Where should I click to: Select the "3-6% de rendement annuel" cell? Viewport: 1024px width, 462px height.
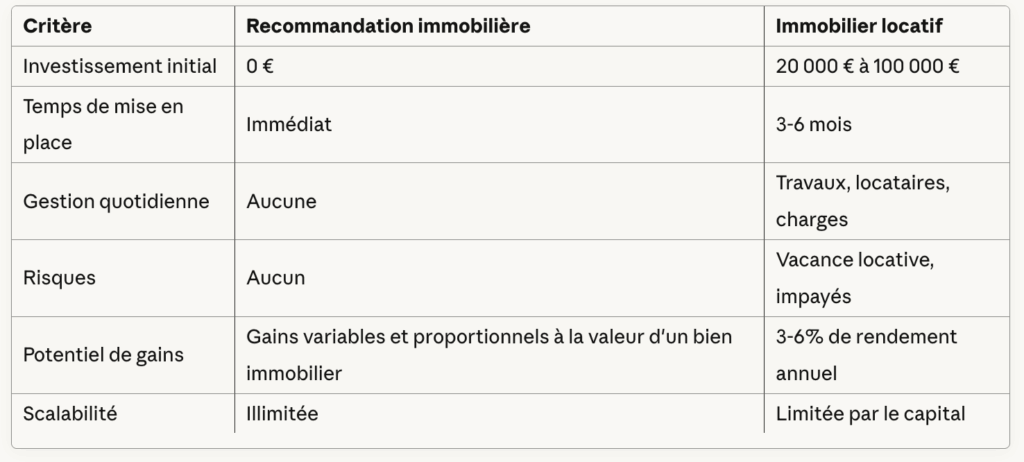[866, 355]
